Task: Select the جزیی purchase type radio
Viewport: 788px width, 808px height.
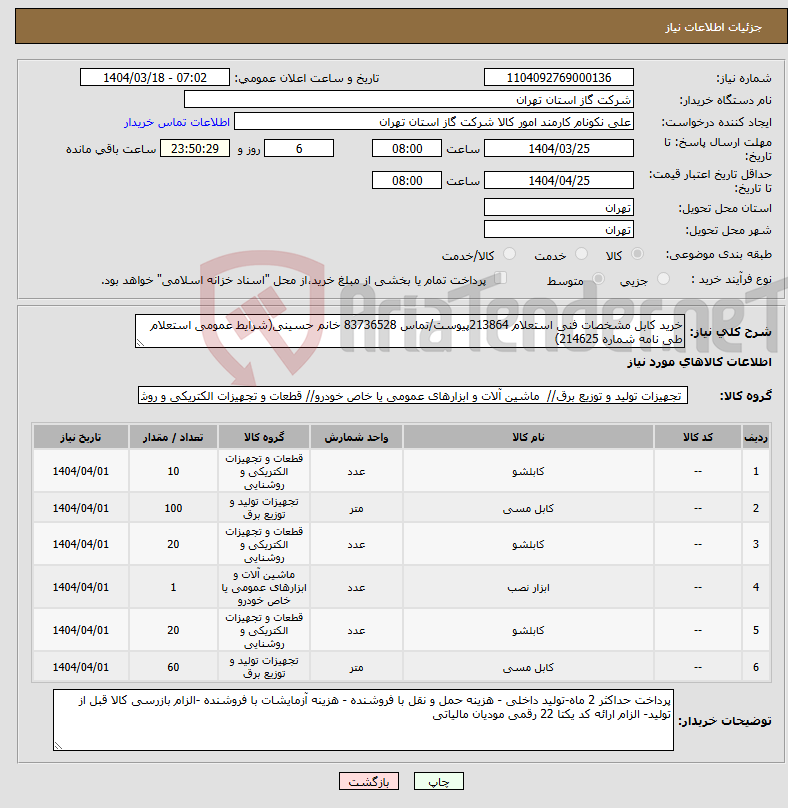Action: tap(664, 279)
